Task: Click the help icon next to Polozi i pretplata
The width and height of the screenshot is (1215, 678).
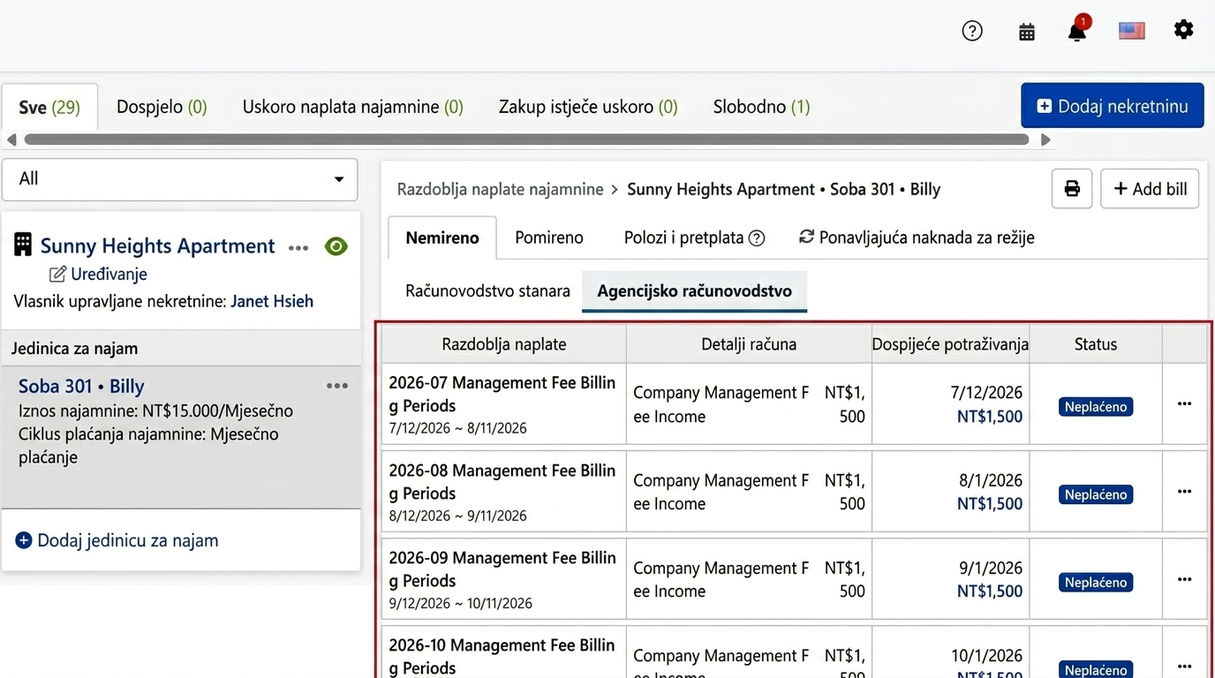Action: pyautogui.click(x=757, y=238)
